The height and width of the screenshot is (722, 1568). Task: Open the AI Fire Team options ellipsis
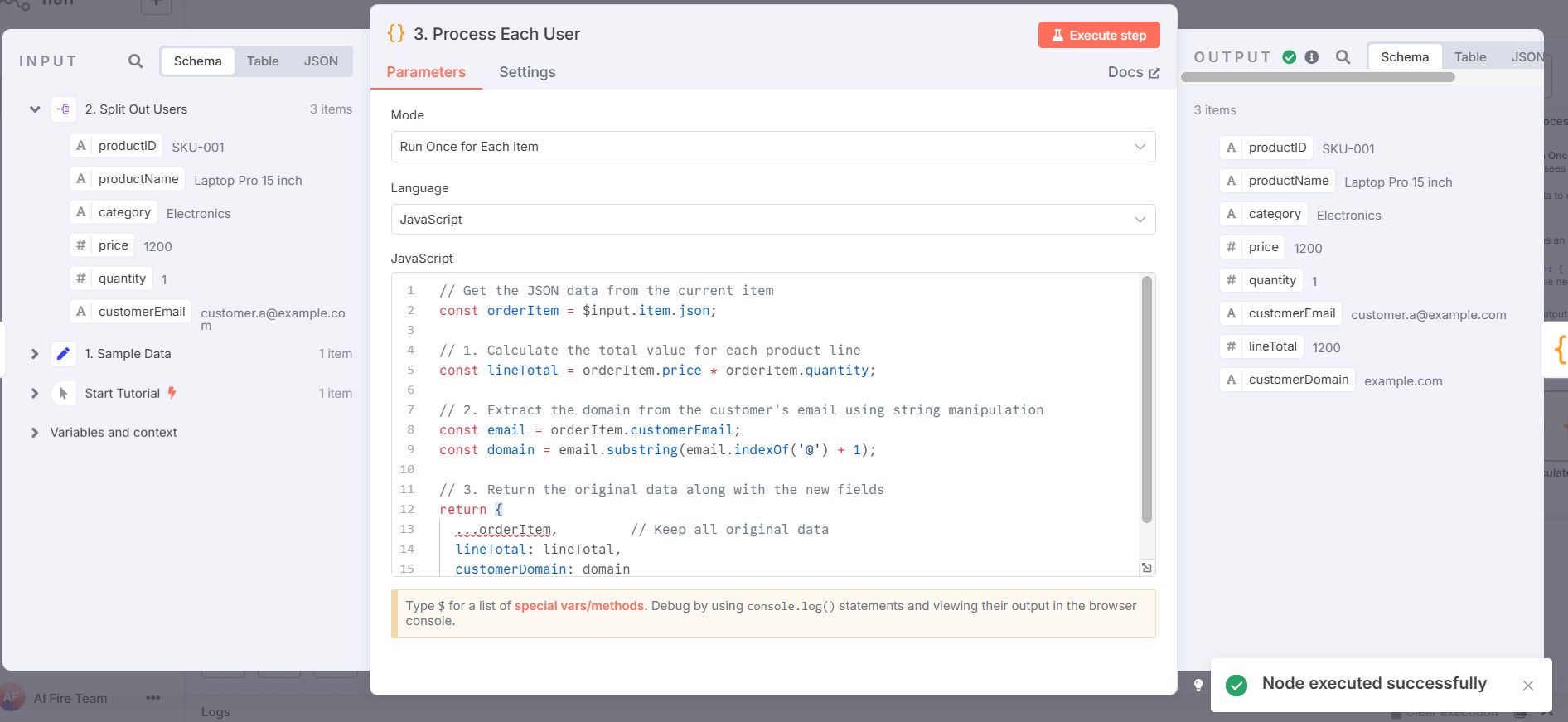[x=152, y=698]
